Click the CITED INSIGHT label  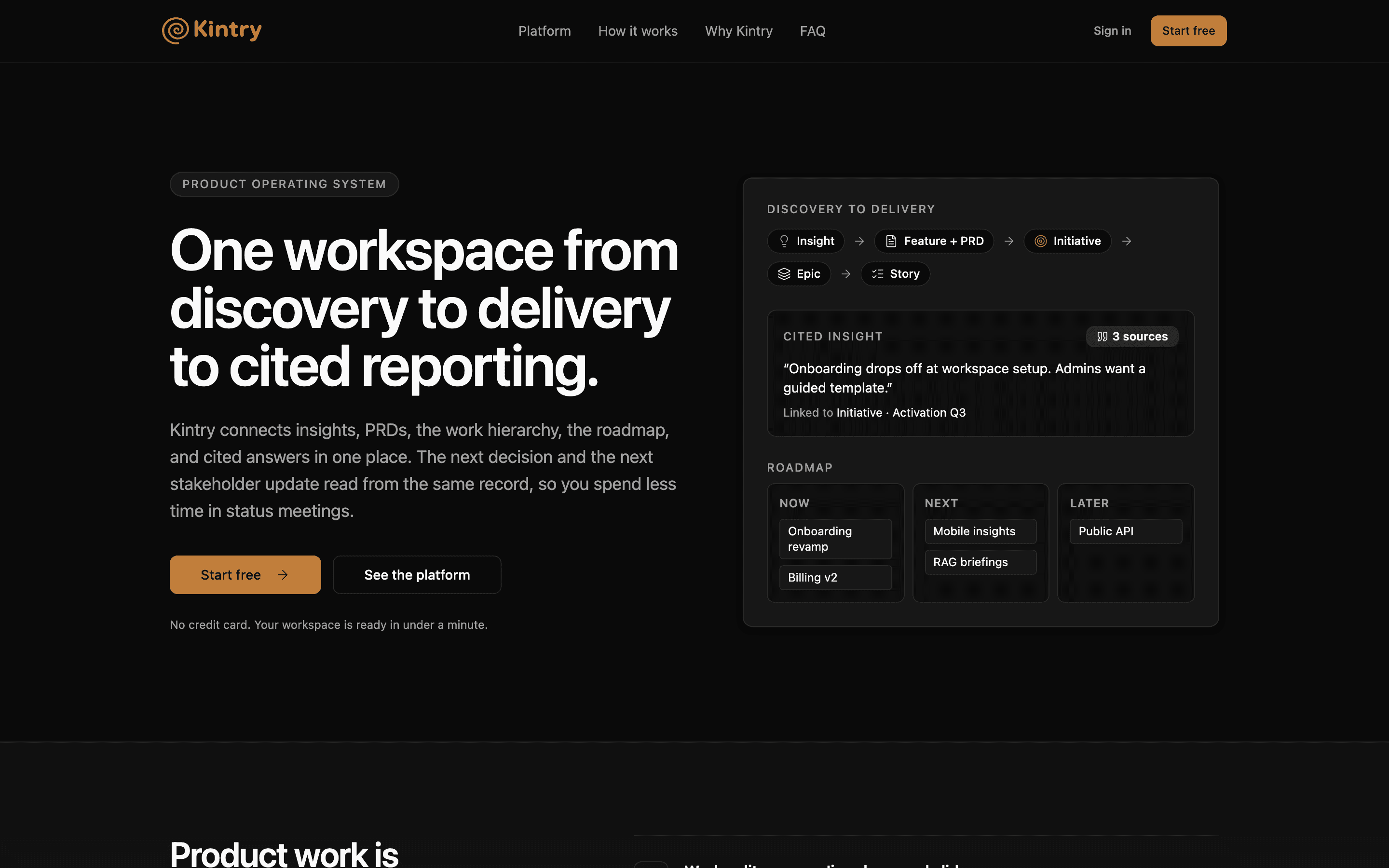[x=833, y=337]
